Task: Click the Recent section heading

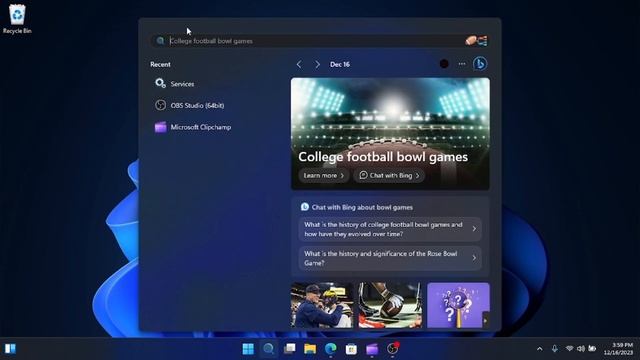Action: [160, 64]
